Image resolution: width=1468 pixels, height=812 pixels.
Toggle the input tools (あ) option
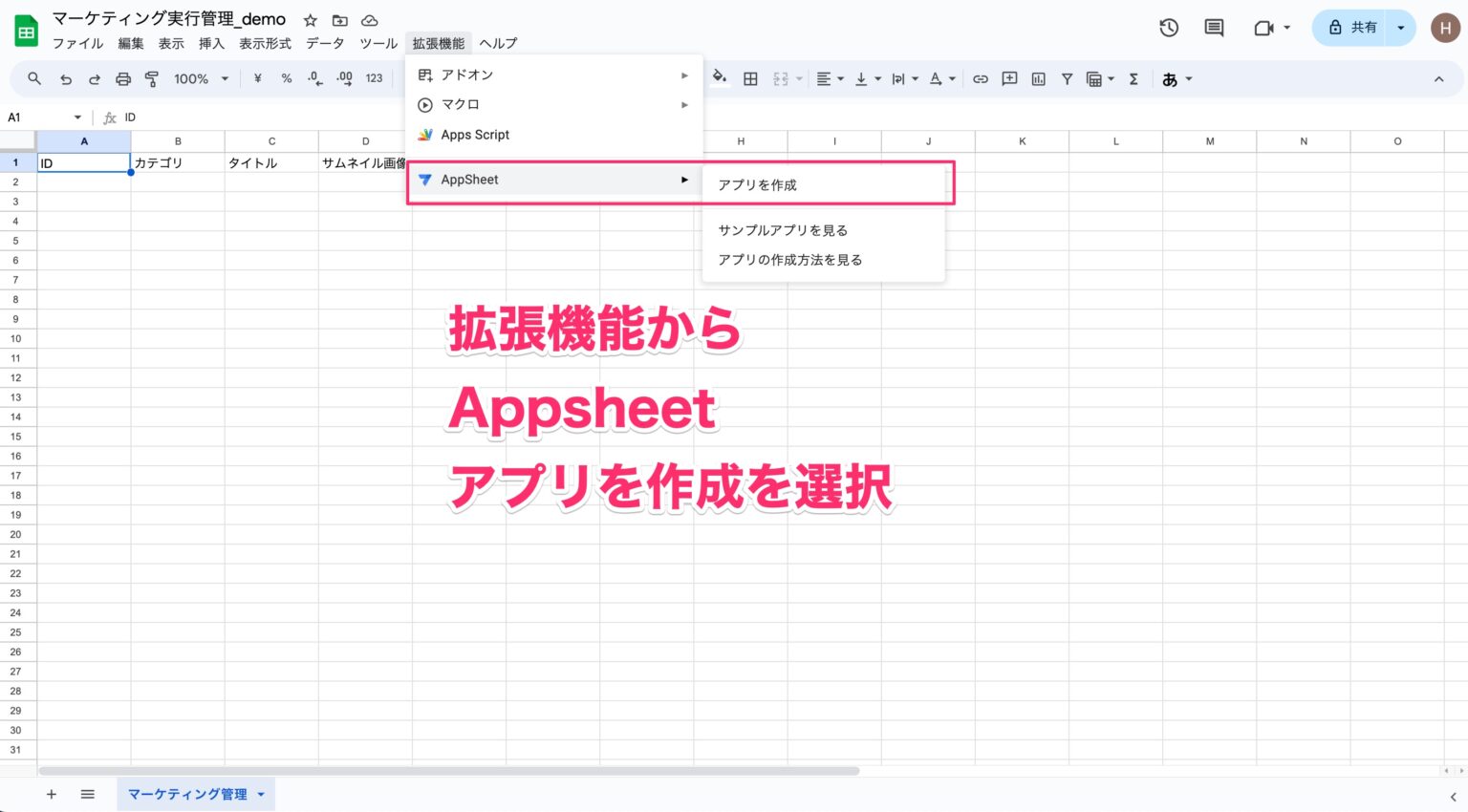[1172, 78]
